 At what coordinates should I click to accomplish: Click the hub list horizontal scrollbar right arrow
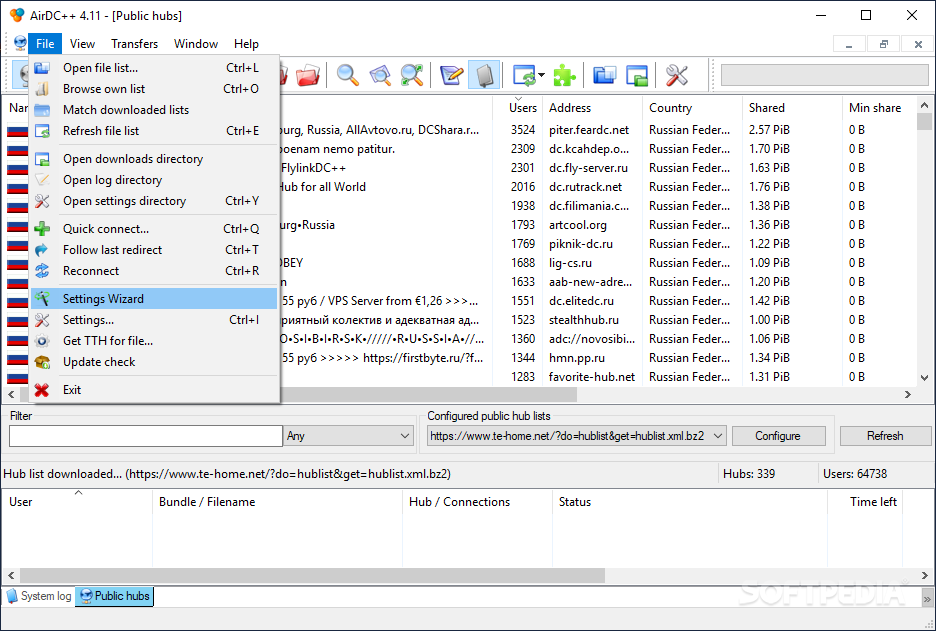(x=908, y=395)
